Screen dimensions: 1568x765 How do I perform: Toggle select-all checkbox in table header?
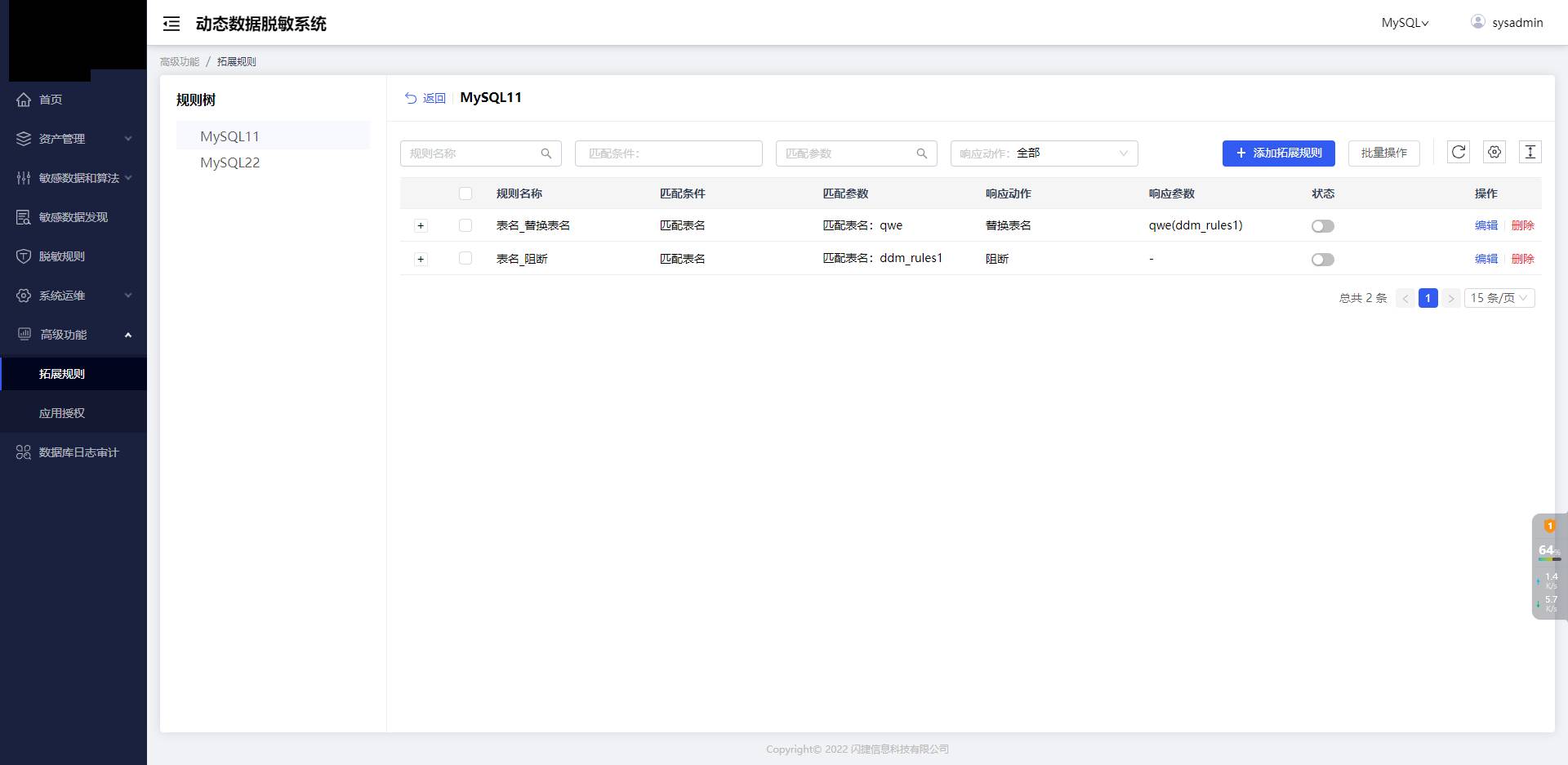[x=465, y=193]
